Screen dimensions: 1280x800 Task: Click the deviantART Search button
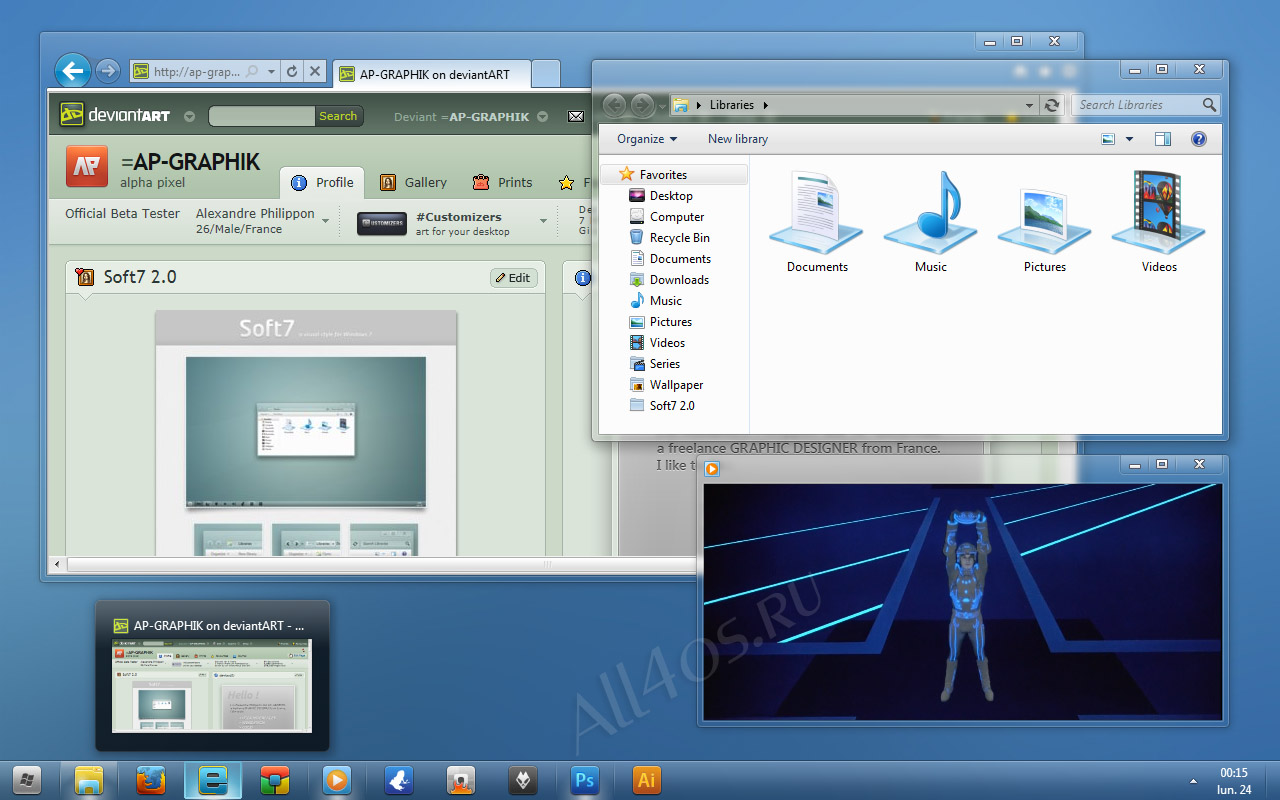[338, 116]
